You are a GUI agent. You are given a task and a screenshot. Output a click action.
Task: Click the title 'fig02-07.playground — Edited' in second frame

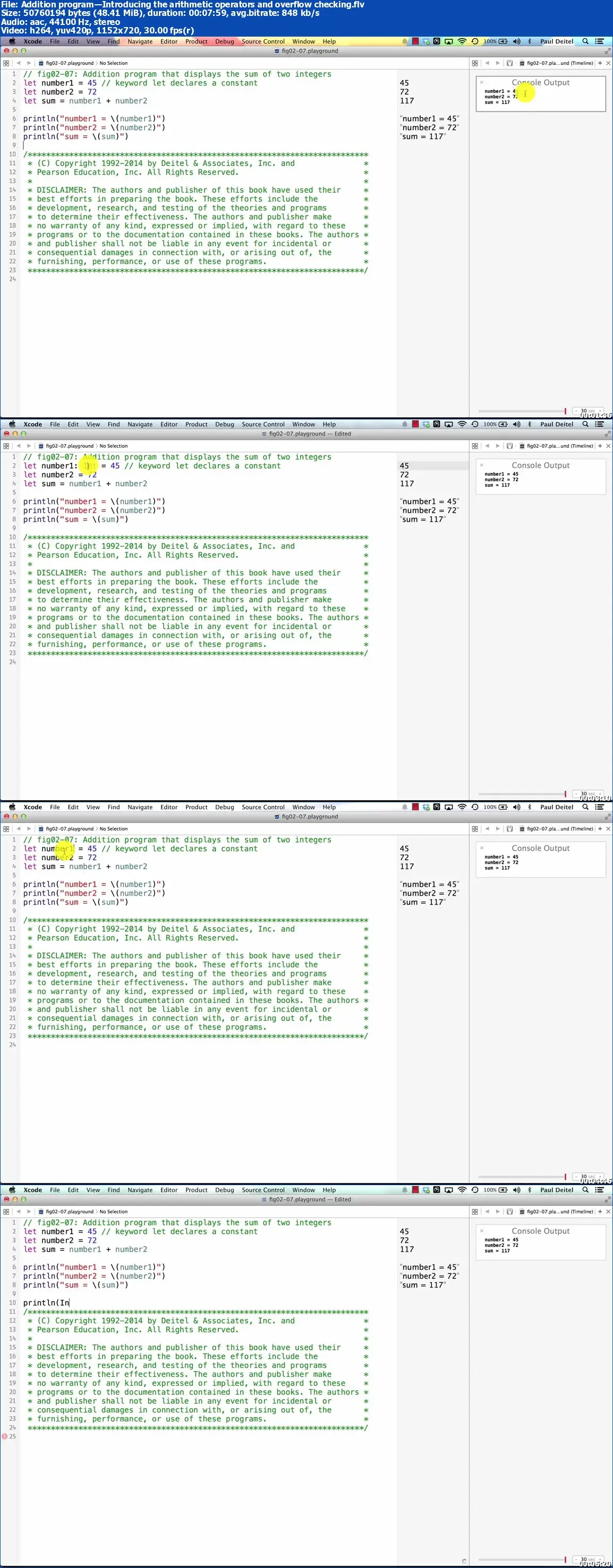pos(306,434)
